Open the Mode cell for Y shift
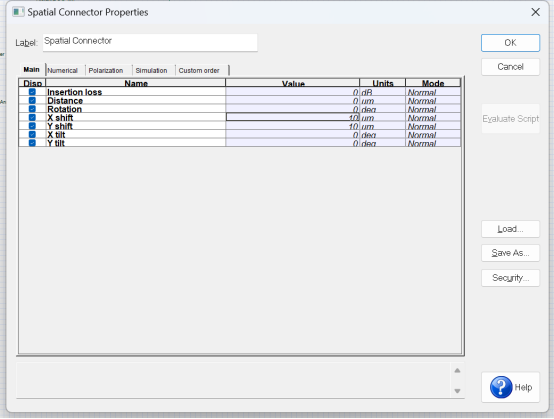Viewport: 554px width, 419px height. coord(433,126)
